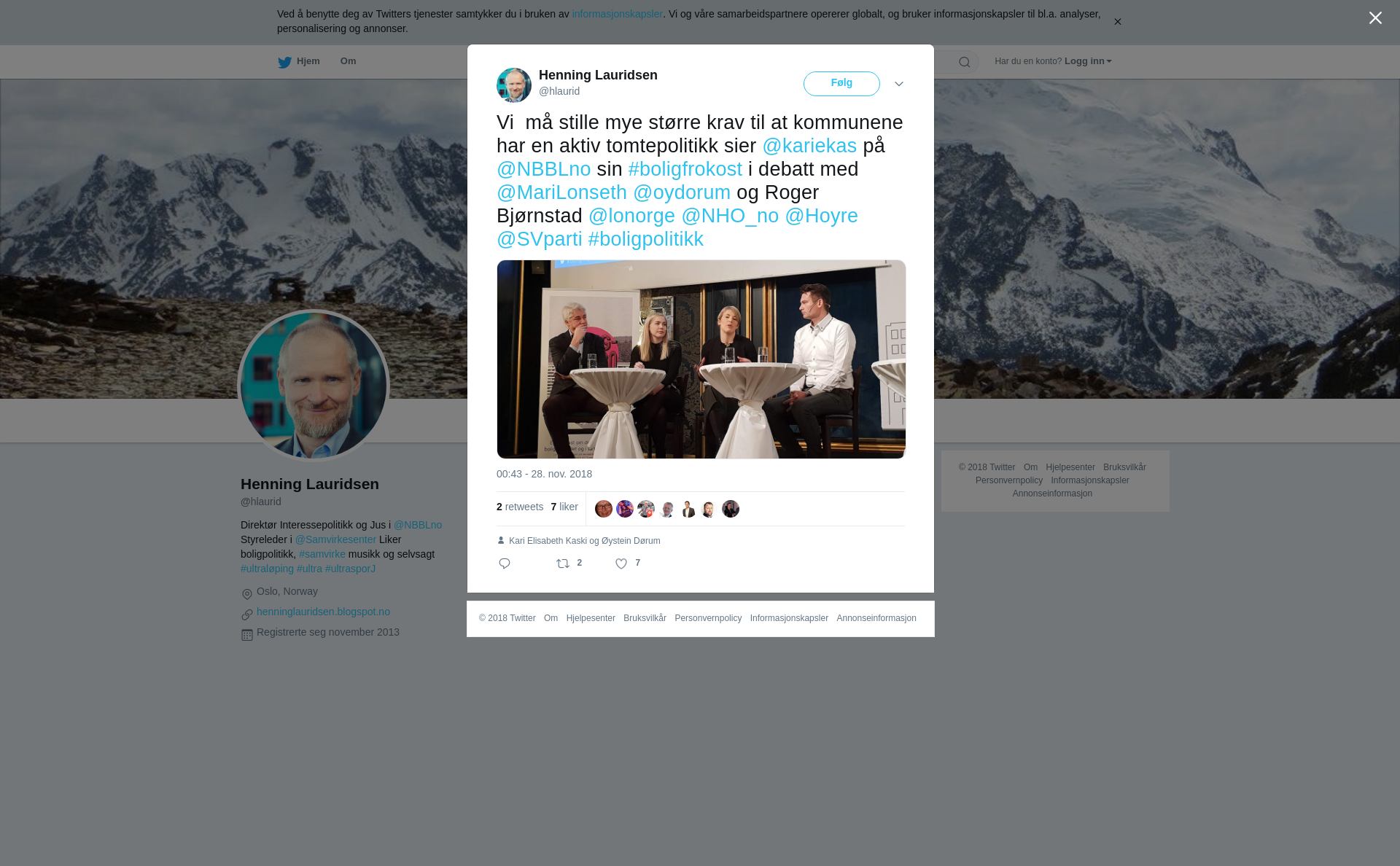
Task: Expand the tweet options chevron menu
Action: pos(899,84)
